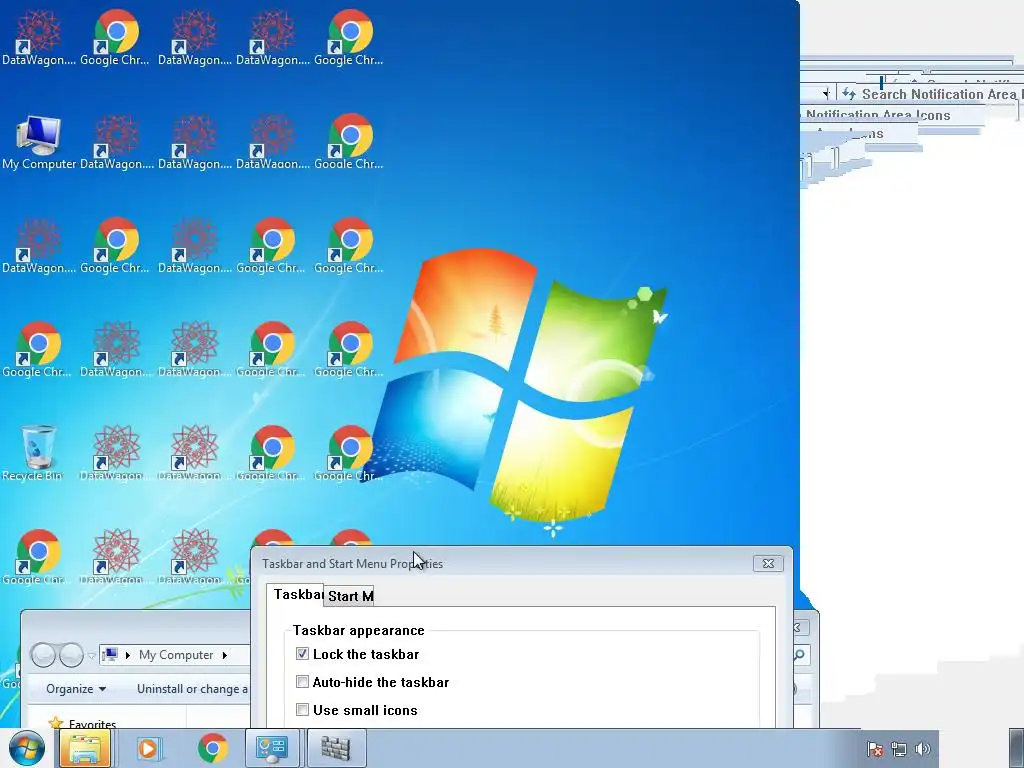Click the Explorer window Back button
Image resolution: width=1024 pixels, height=768 pixels.
(44, 655)
